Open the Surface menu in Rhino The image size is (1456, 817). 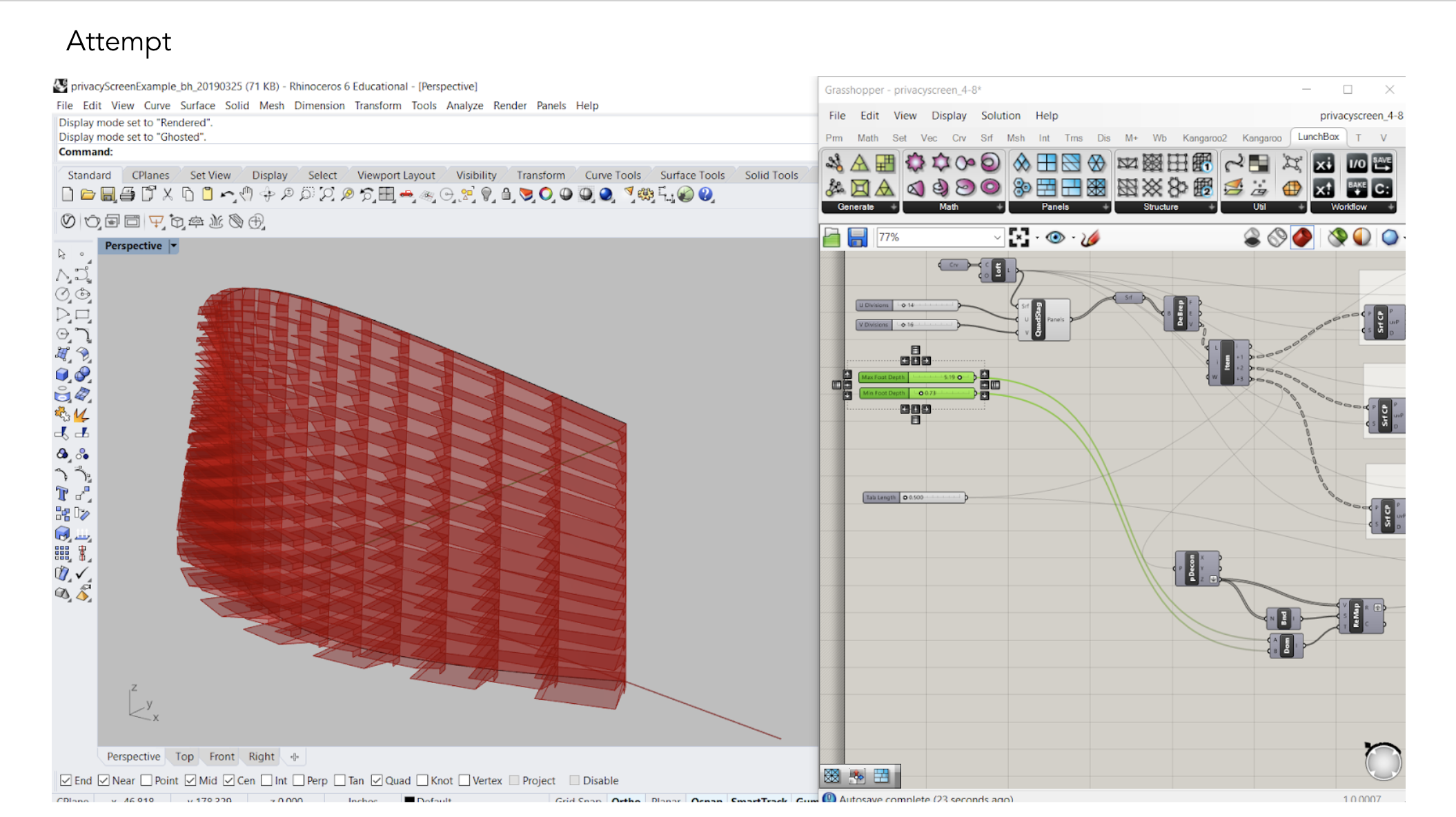point(197,106)
